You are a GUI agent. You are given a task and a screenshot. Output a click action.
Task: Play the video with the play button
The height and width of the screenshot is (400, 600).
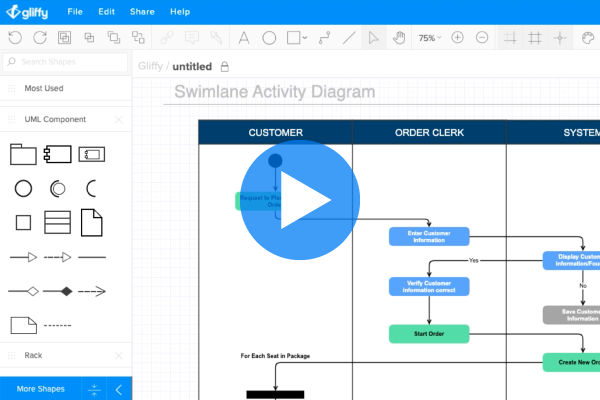point(300,199)
